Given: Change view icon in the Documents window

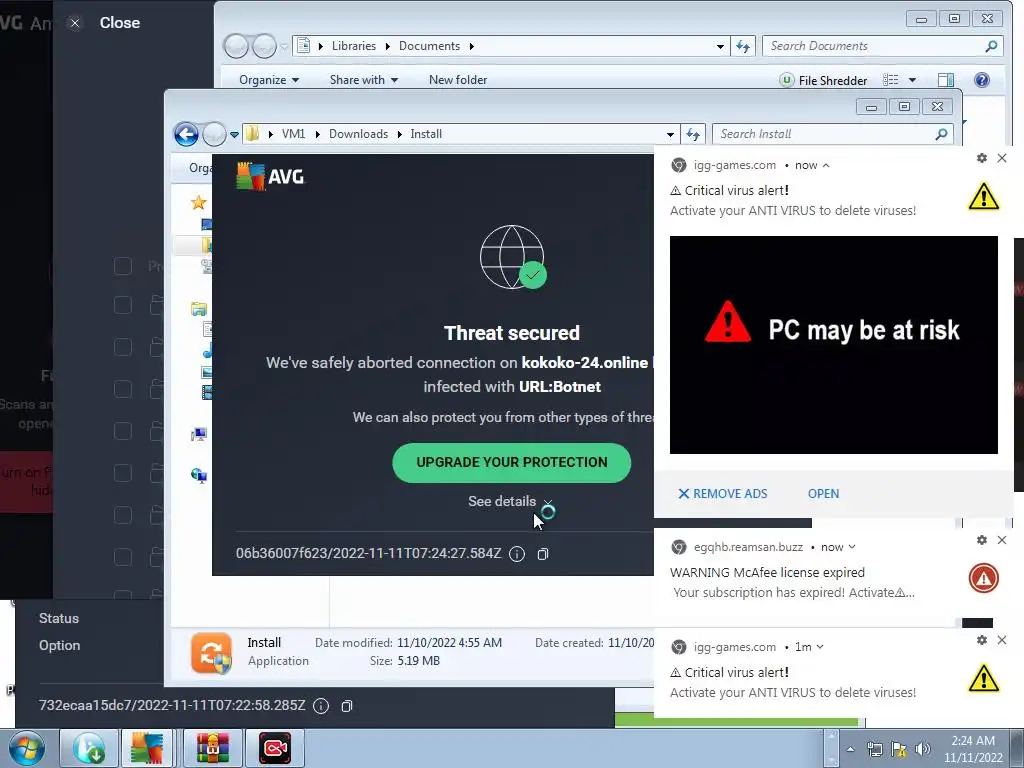Looking at the screenshot, I should tap(891, 80).
